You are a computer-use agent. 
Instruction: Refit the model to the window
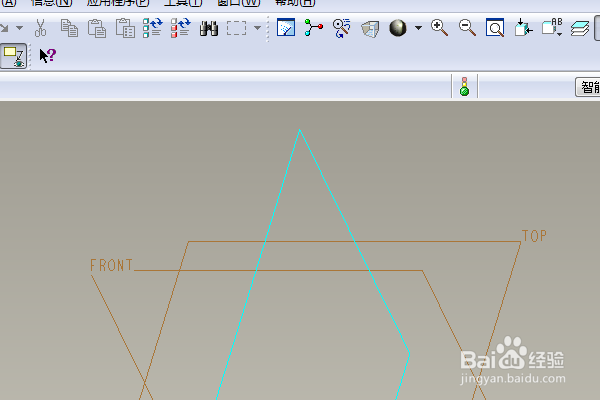495,28
